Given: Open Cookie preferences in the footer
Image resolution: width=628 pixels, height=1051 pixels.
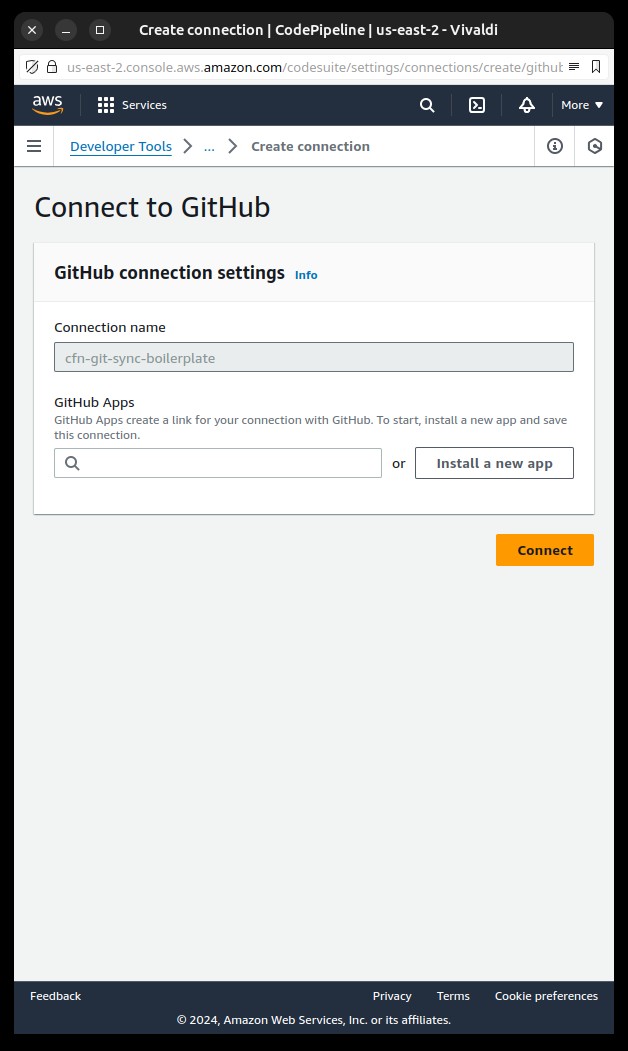Looking at the screenshot, I should point(546,996).
